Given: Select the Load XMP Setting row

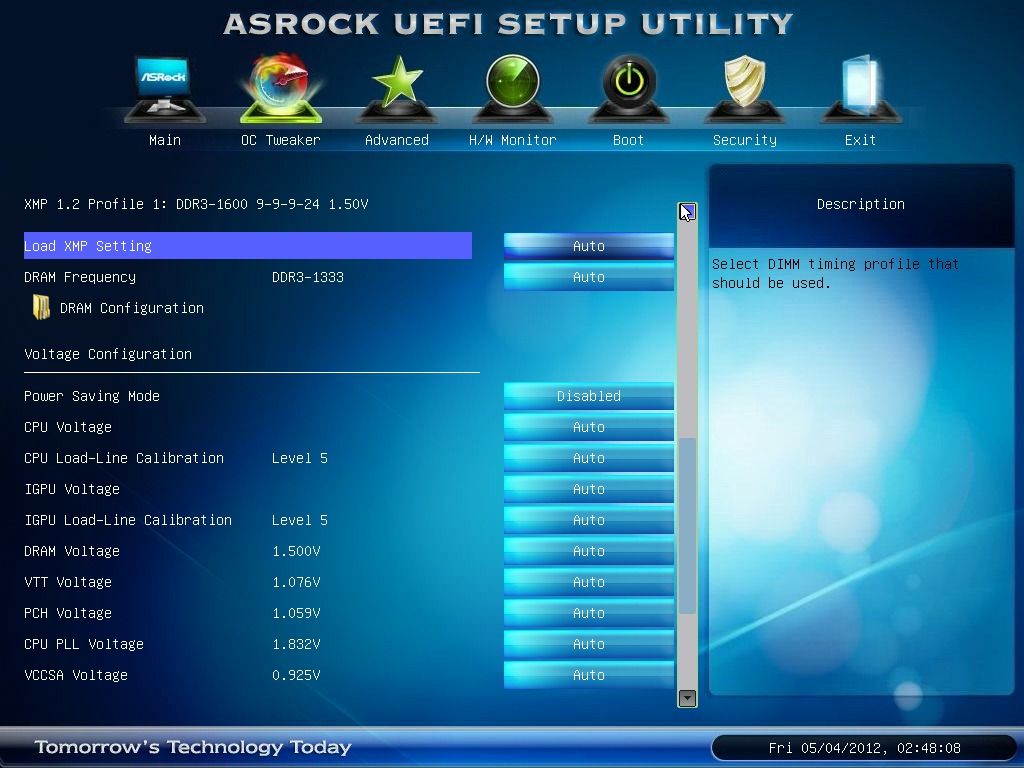Looking at the screenshot, I should coord(247,246).
